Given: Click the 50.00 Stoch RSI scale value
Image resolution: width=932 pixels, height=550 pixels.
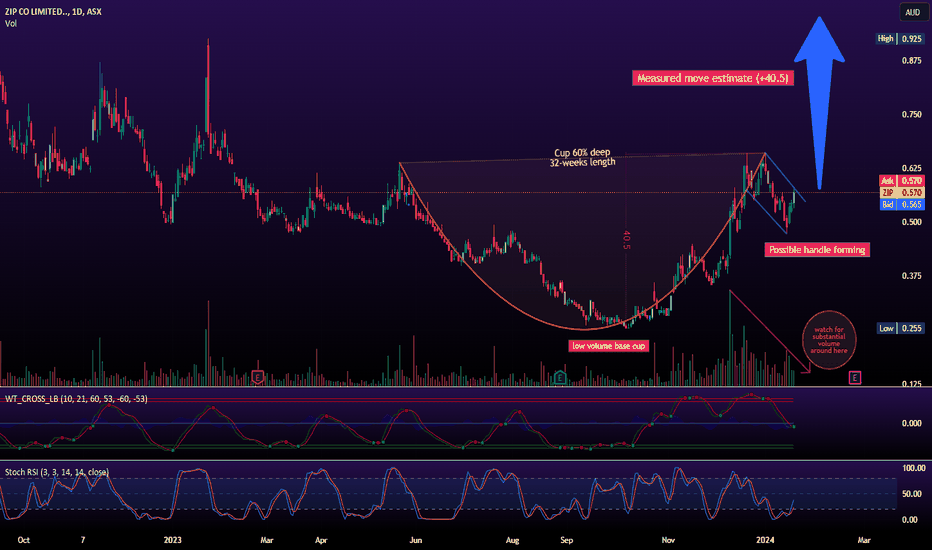Looking at the screenshot, I should click(912, 494).
